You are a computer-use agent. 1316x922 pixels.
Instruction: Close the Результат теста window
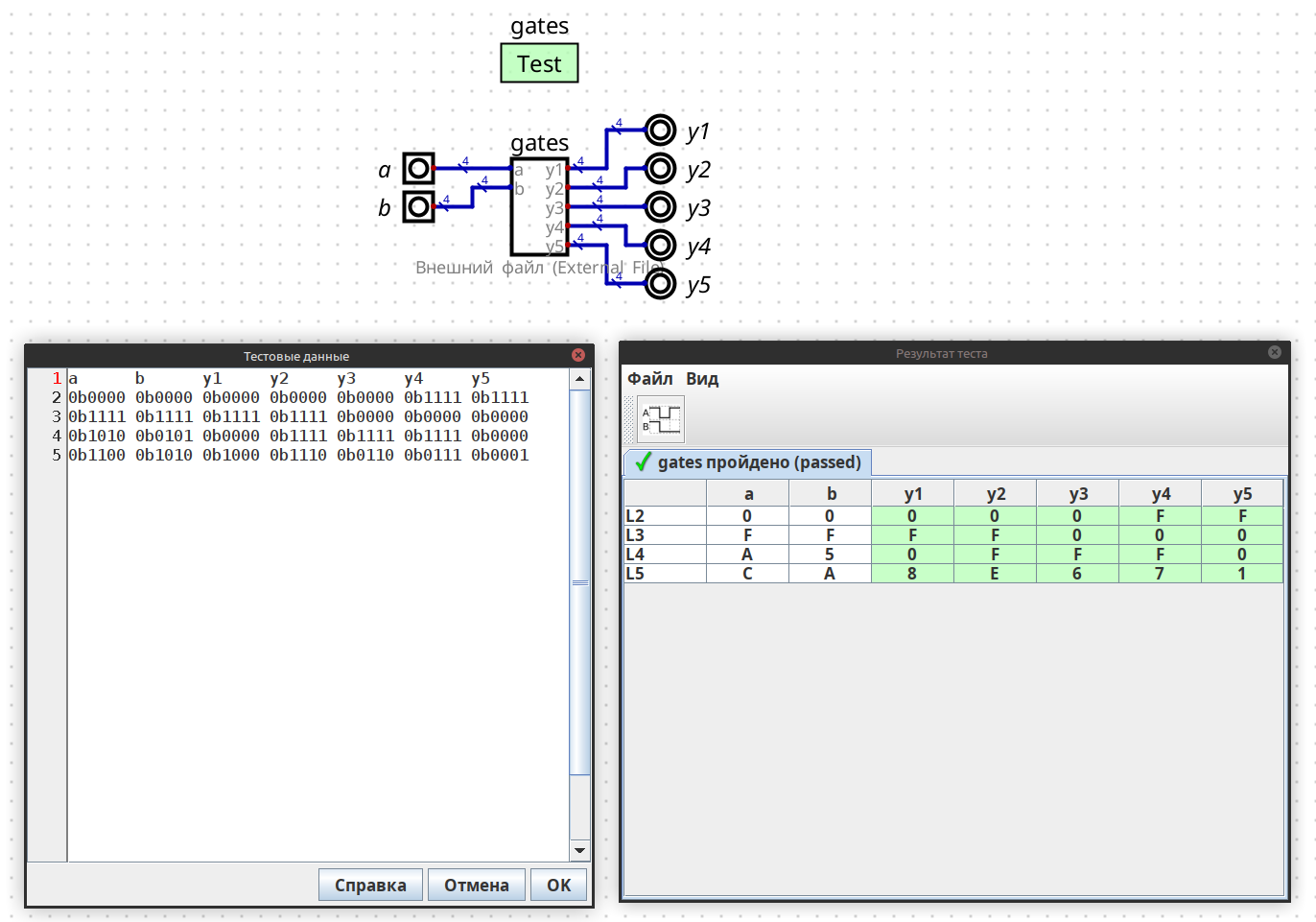[x=1275, y=352]
